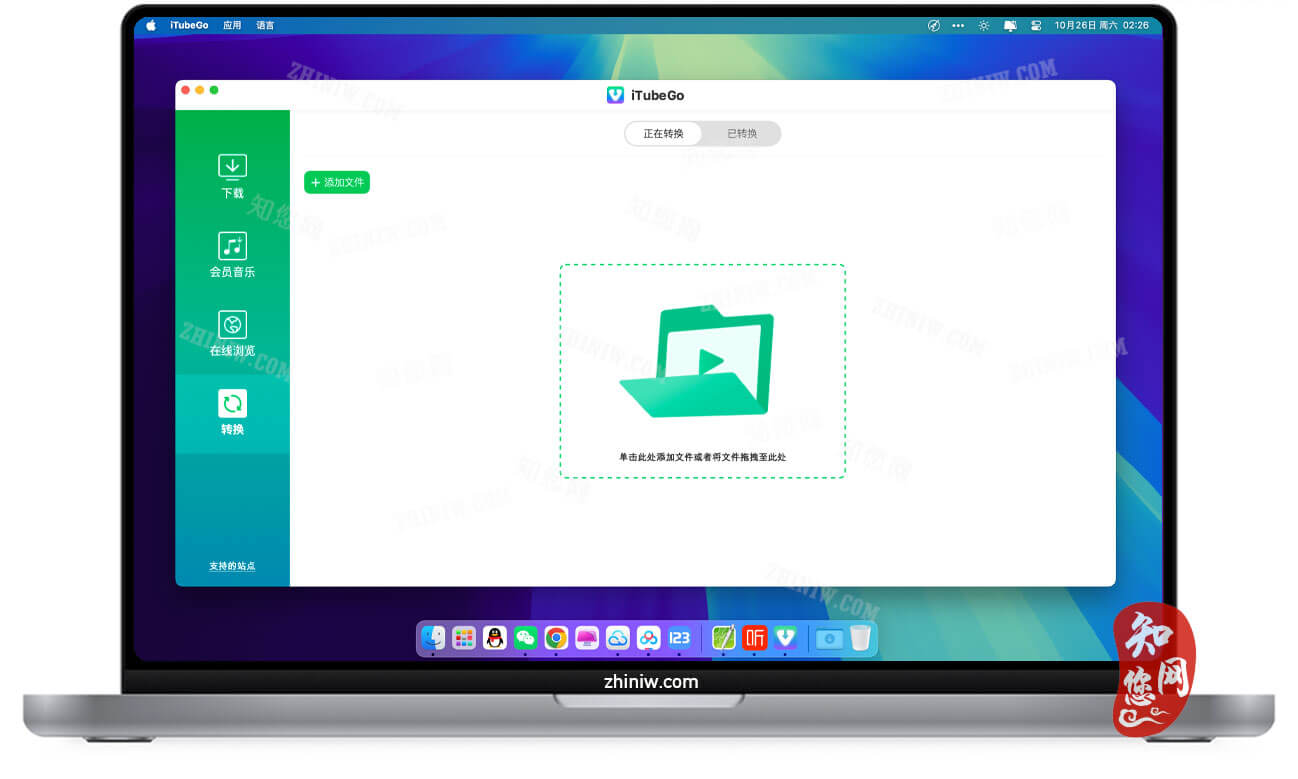Open the blue cloud app in dock

click(x=618, y=638)
